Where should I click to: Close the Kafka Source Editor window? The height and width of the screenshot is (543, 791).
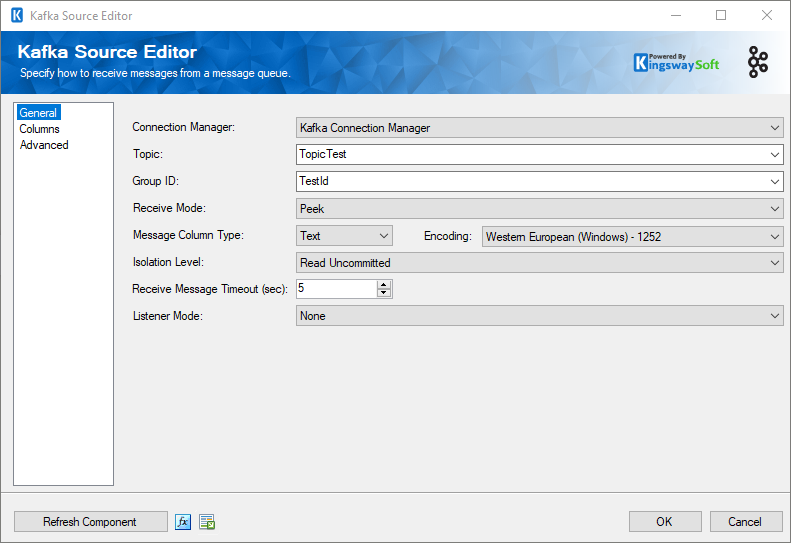tap(767, 16)
